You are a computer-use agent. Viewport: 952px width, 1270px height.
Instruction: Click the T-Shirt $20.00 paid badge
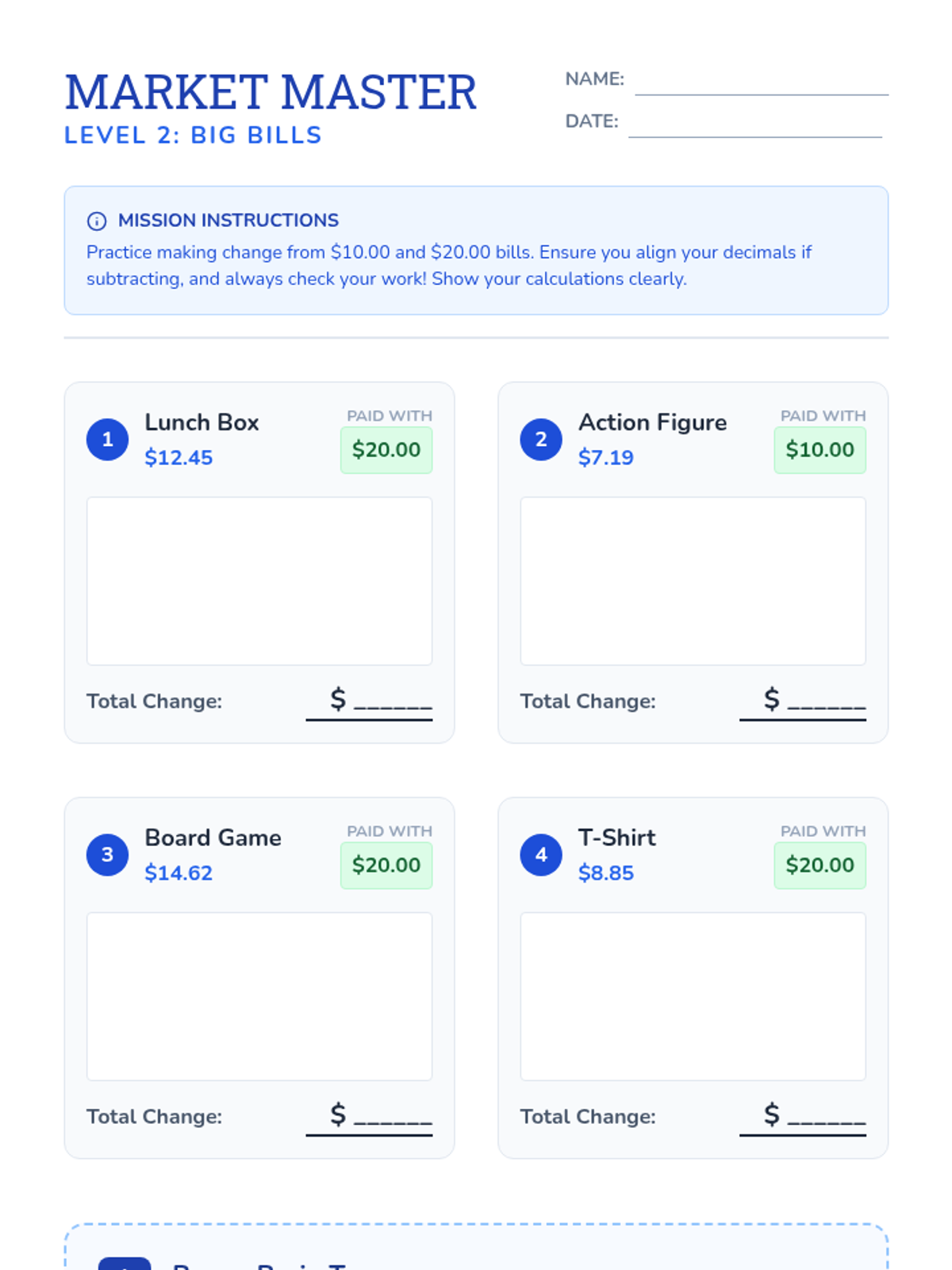[820, 865]
